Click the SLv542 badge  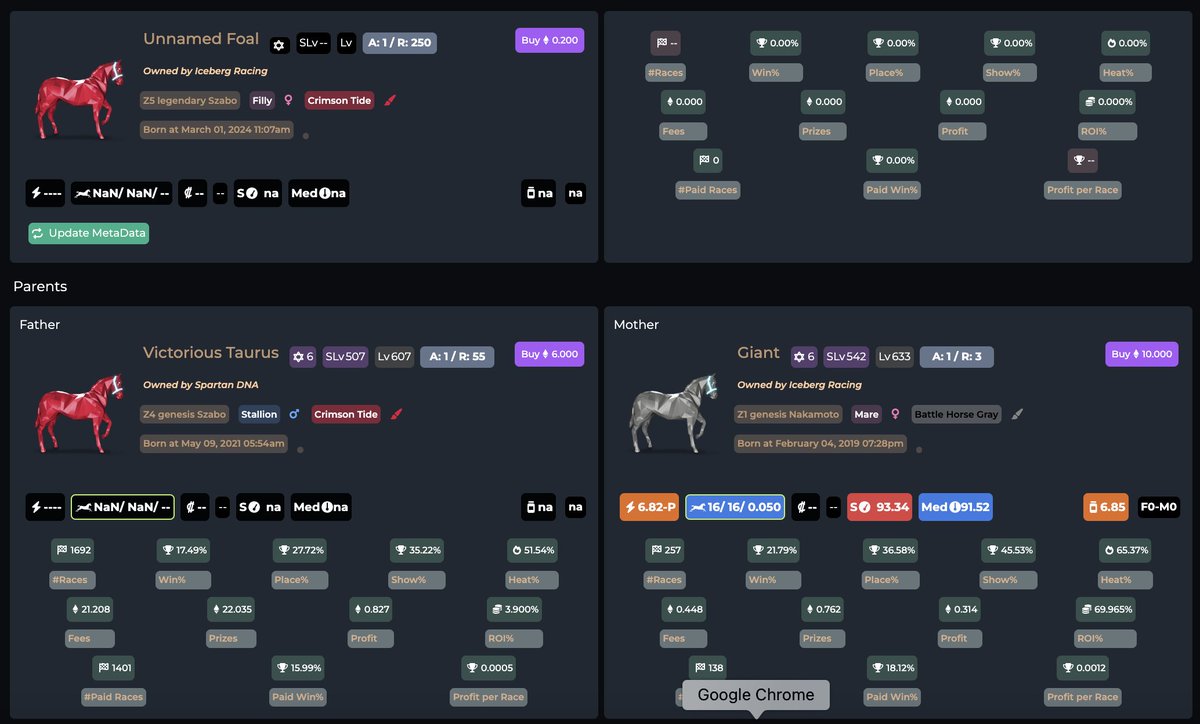click(846, 357)
